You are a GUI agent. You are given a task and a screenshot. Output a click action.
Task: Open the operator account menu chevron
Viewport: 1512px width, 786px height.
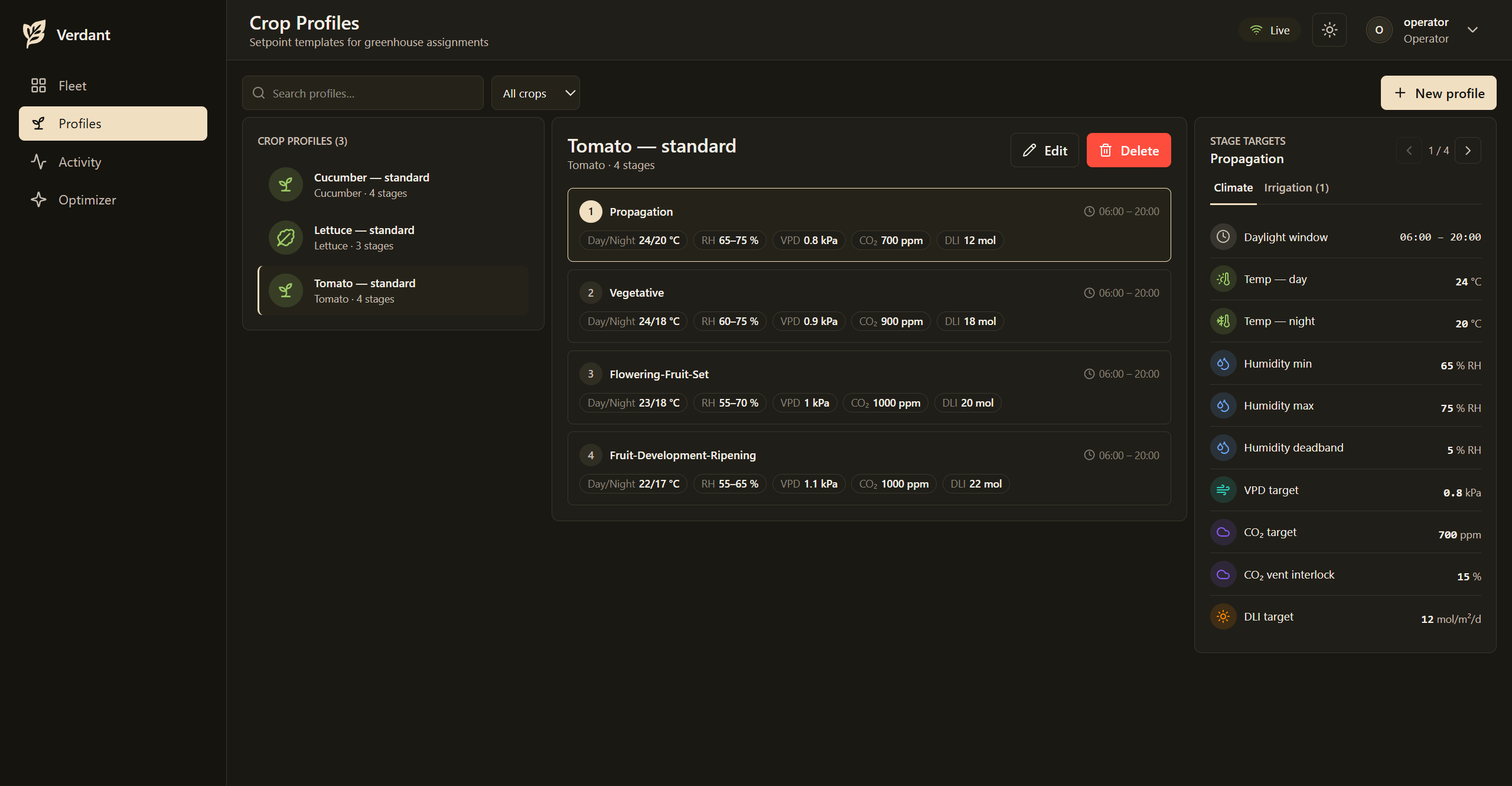pyautogui.click(x=1472, y=30)
